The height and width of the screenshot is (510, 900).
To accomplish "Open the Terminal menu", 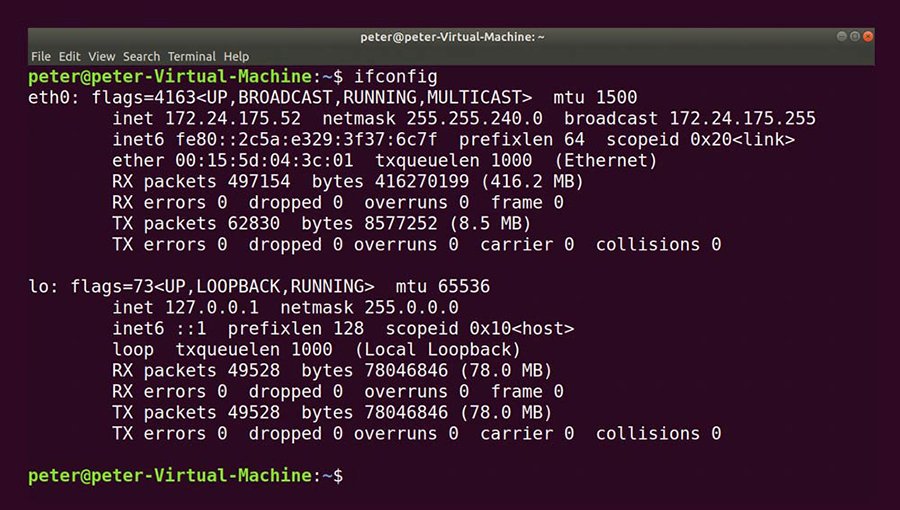I will [191, 57].
